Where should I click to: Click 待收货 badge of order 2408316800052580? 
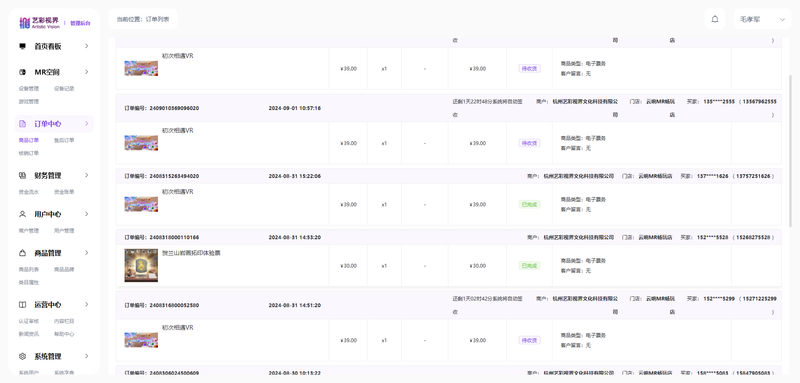[529, 340]
